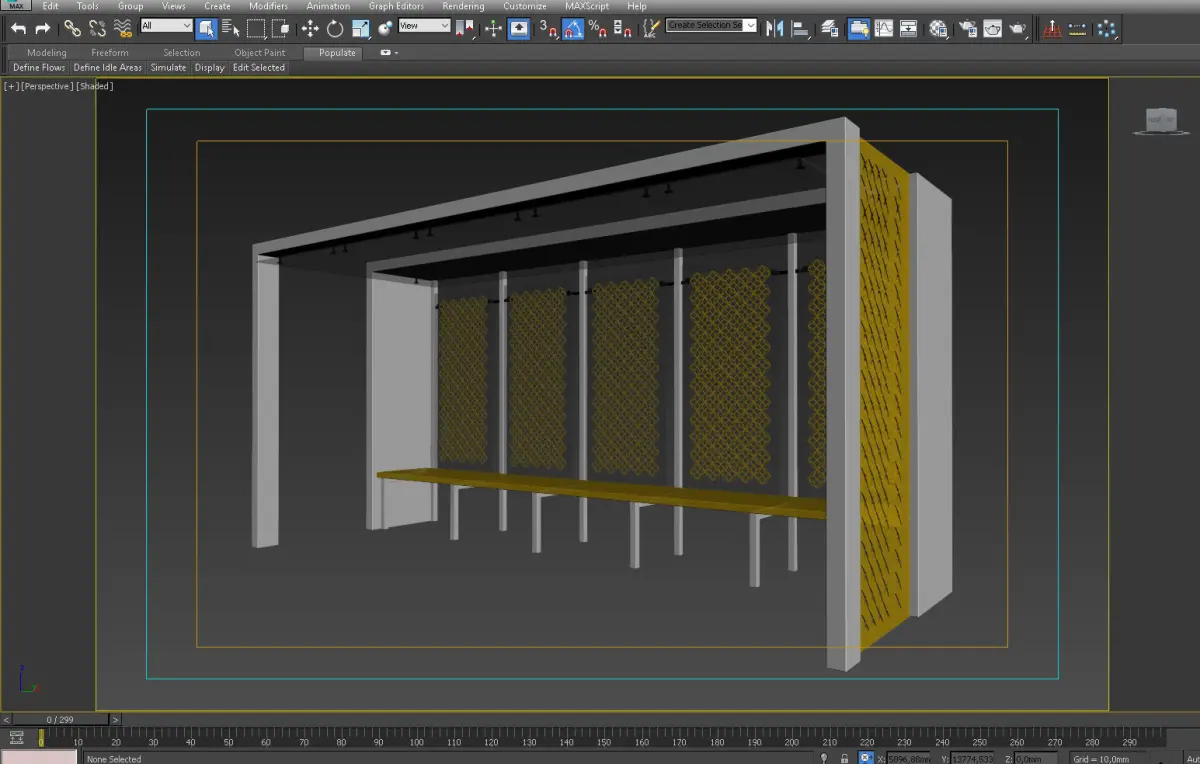Switch to the Object Paint ribbon tab

point(260,52)
